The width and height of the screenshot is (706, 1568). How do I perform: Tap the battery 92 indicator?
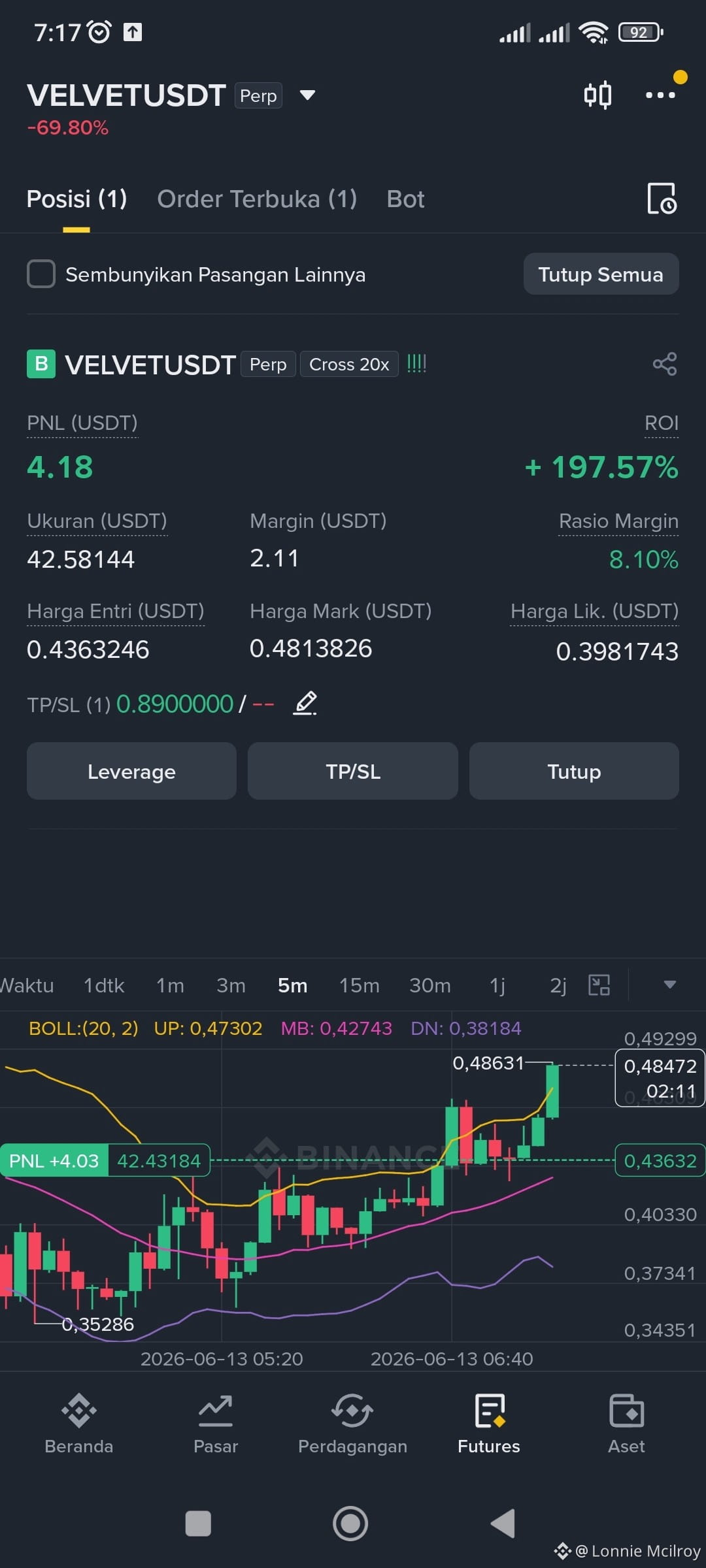coord(641,31)
